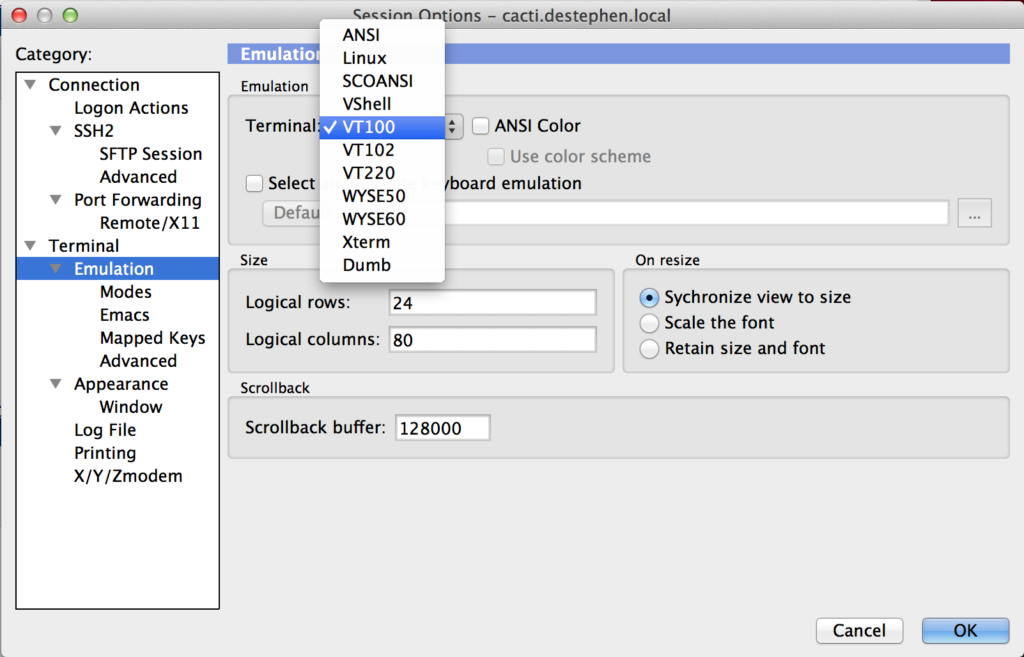The image size is (1024, 657).
Task: Collapse the Emulation tree node
Action: [56, 268]
